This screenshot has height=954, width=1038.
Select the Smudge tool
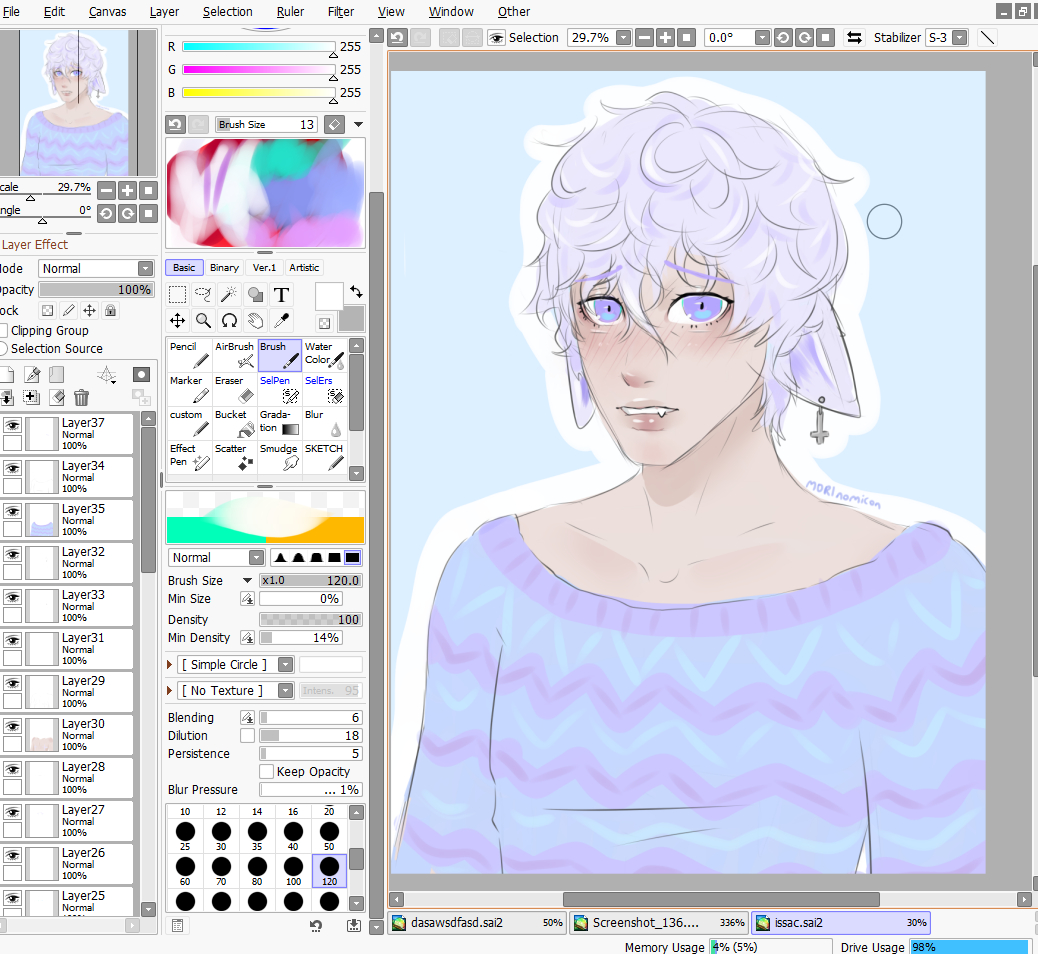click(x=280, y=457)
